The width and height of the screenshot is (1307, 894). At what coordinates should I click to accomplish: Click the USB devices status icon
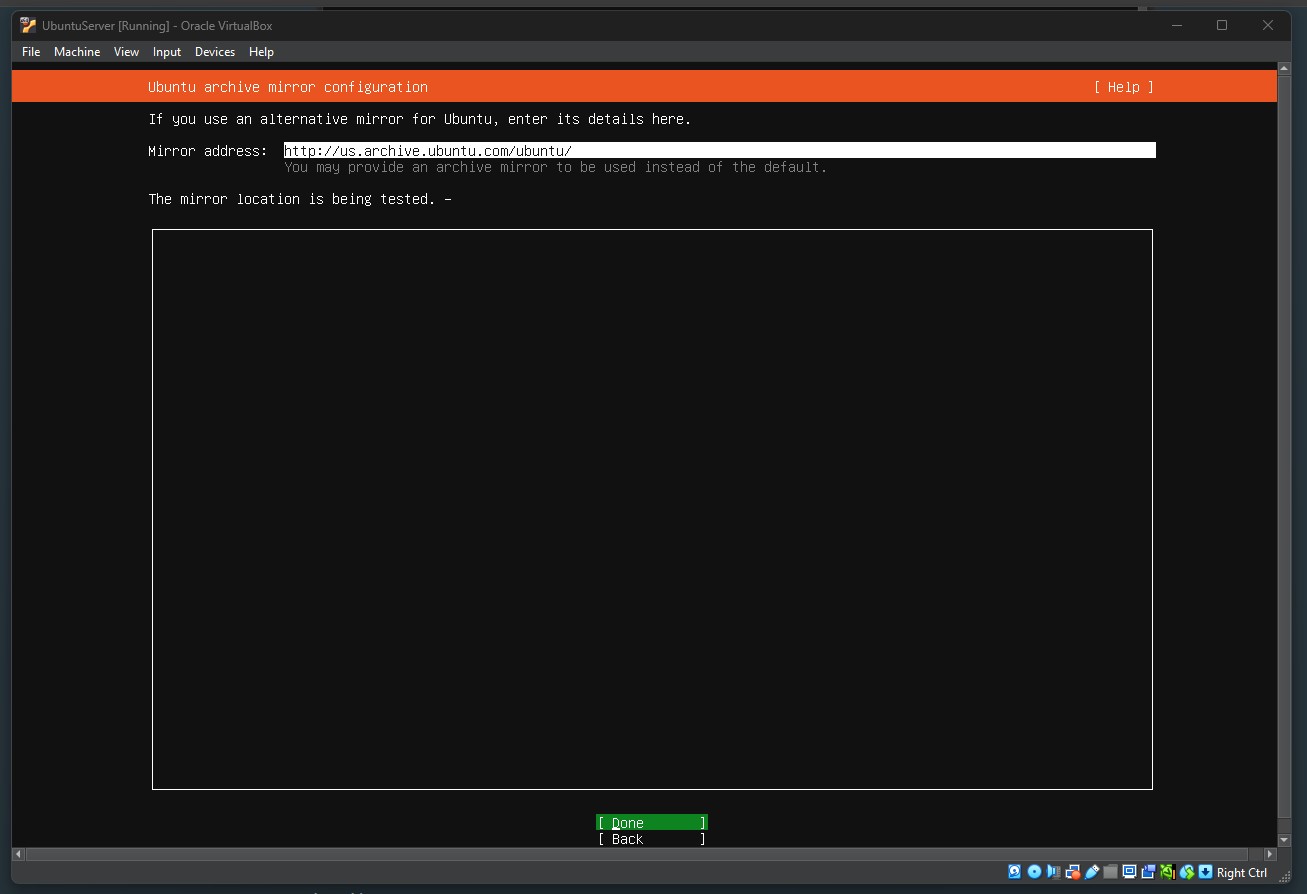[1091, 872]
